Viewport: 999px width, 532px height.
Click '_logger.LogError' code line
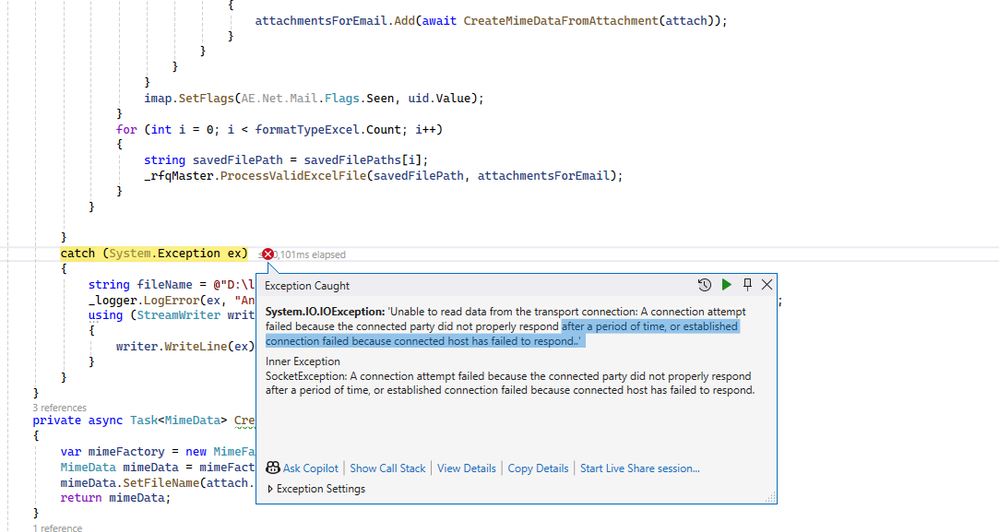click(172, 300)
